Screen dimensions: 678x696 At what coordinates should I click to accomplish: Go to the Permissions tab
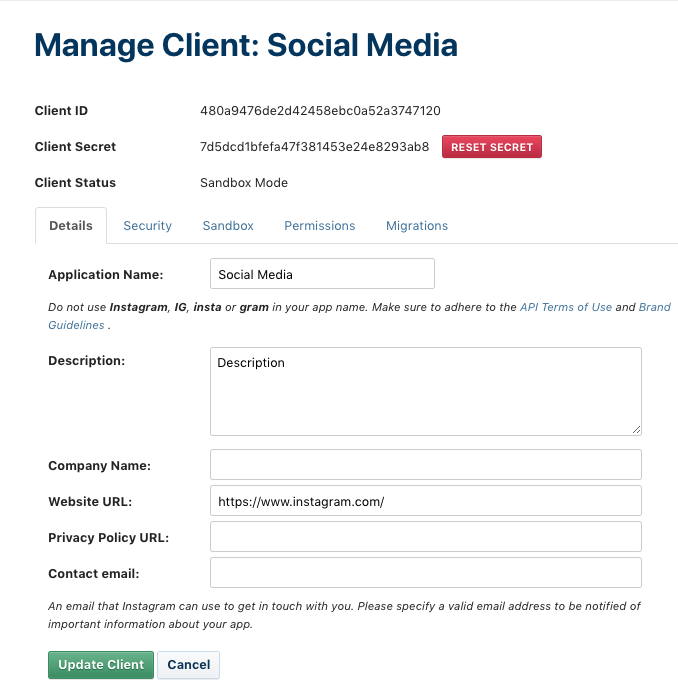(x=320, y=226)
